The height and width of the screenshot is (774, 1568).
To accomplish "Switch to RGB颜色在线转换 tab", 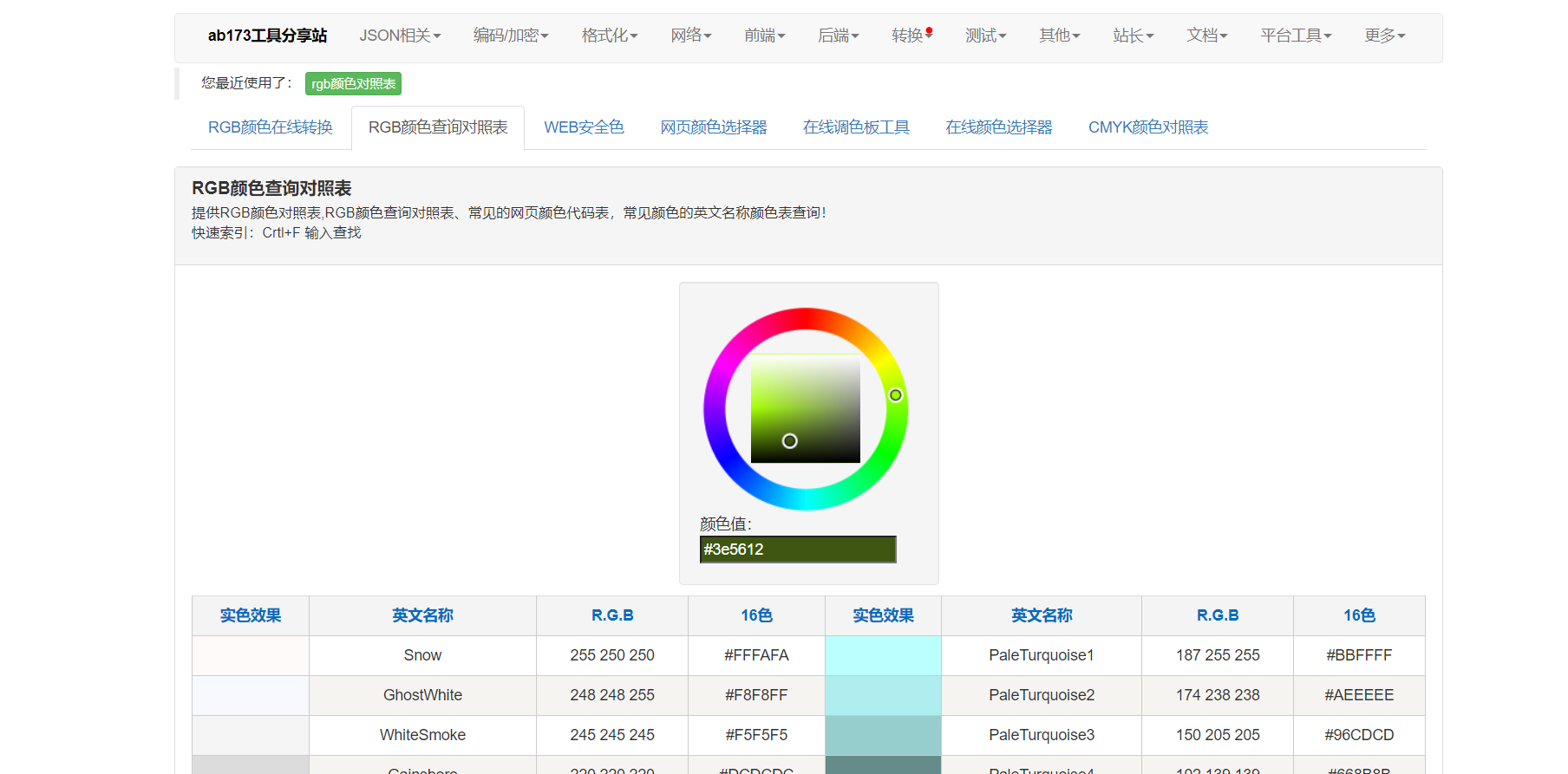I will tap(271, 127).
